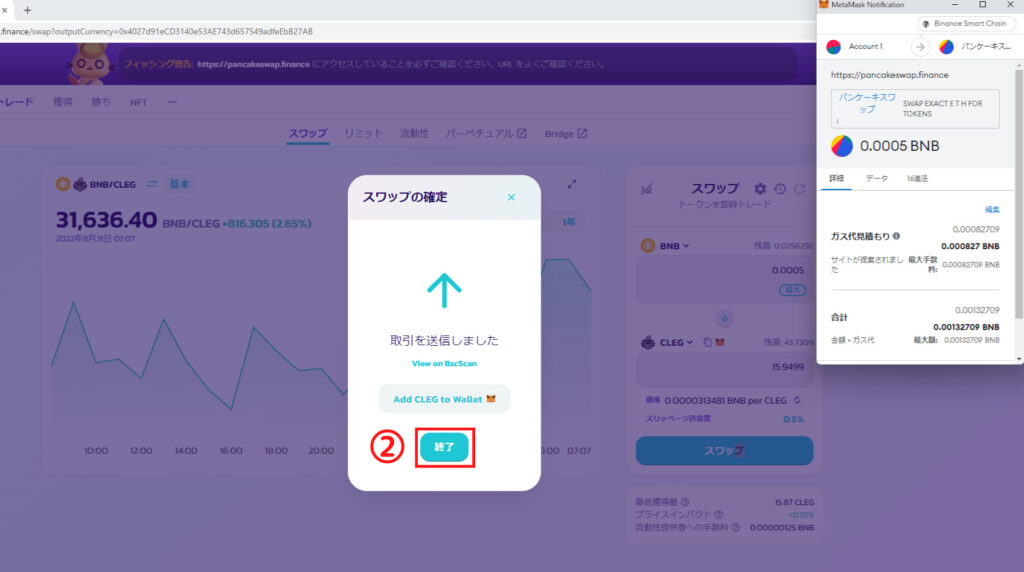Close the swap confirmation dialog with X
The width and height of the screenshot is (1024, 572).
click(x=511, y=197)
